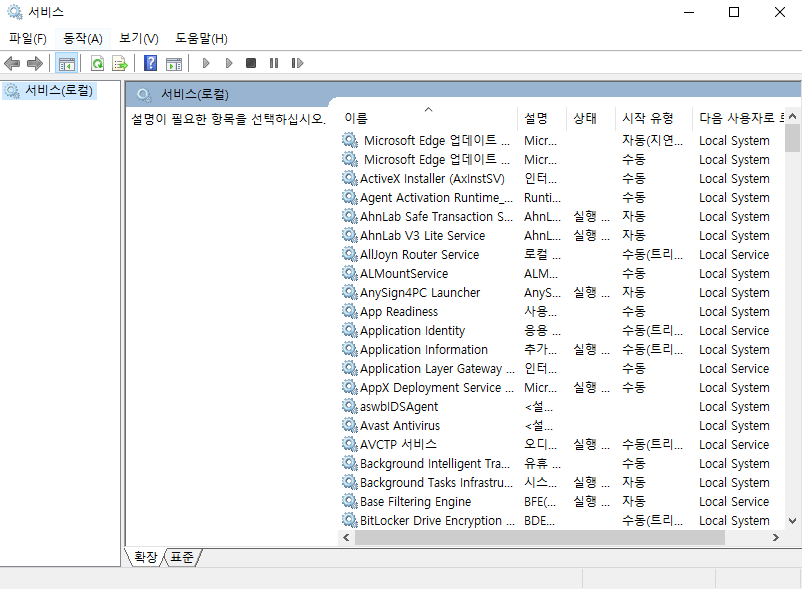Viewport: 802px width, 589px height.
Task: Click Local Service cell of AllJoyn Router
Action: pyautogui.click(x=734, y=254)
